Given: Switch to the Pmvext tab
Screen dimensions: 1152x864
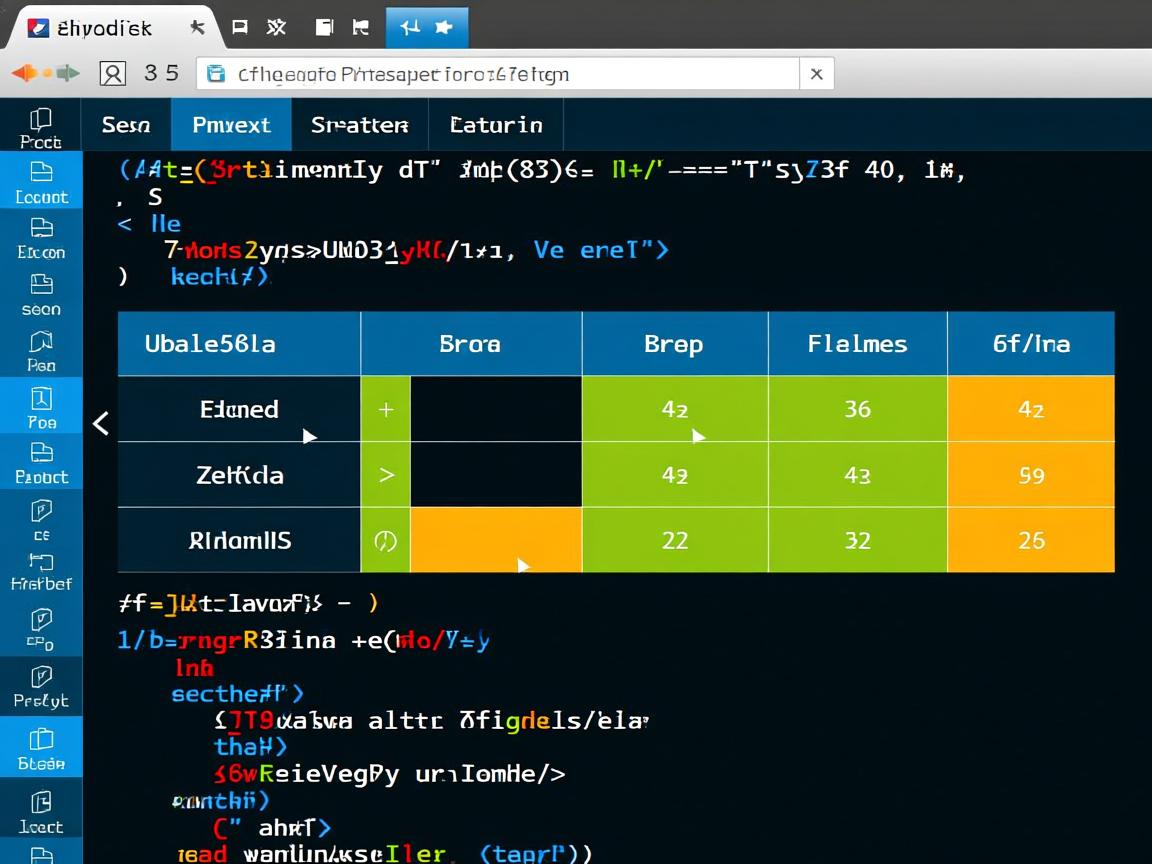Looking at the screenshot, I should tap(231, 125).
